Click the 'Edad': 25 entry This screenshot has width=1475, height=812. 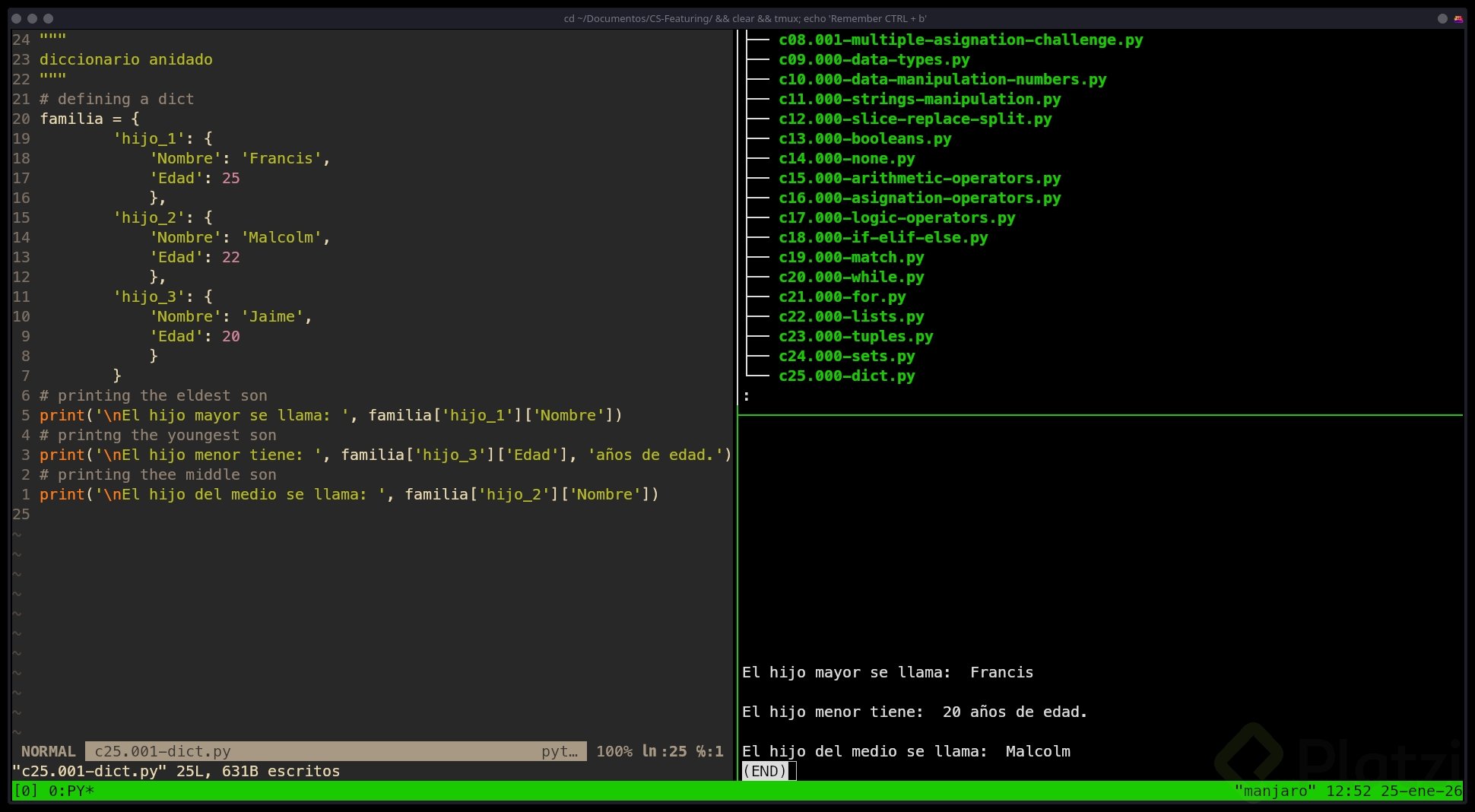click(x=195, y=178)
